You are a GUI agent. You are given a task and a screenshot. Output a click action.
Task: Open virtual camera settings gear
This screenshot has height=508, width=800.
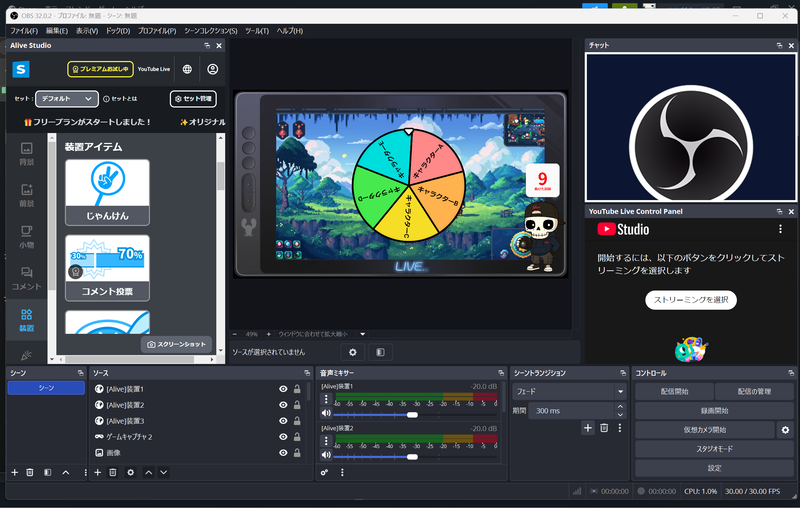785,430
